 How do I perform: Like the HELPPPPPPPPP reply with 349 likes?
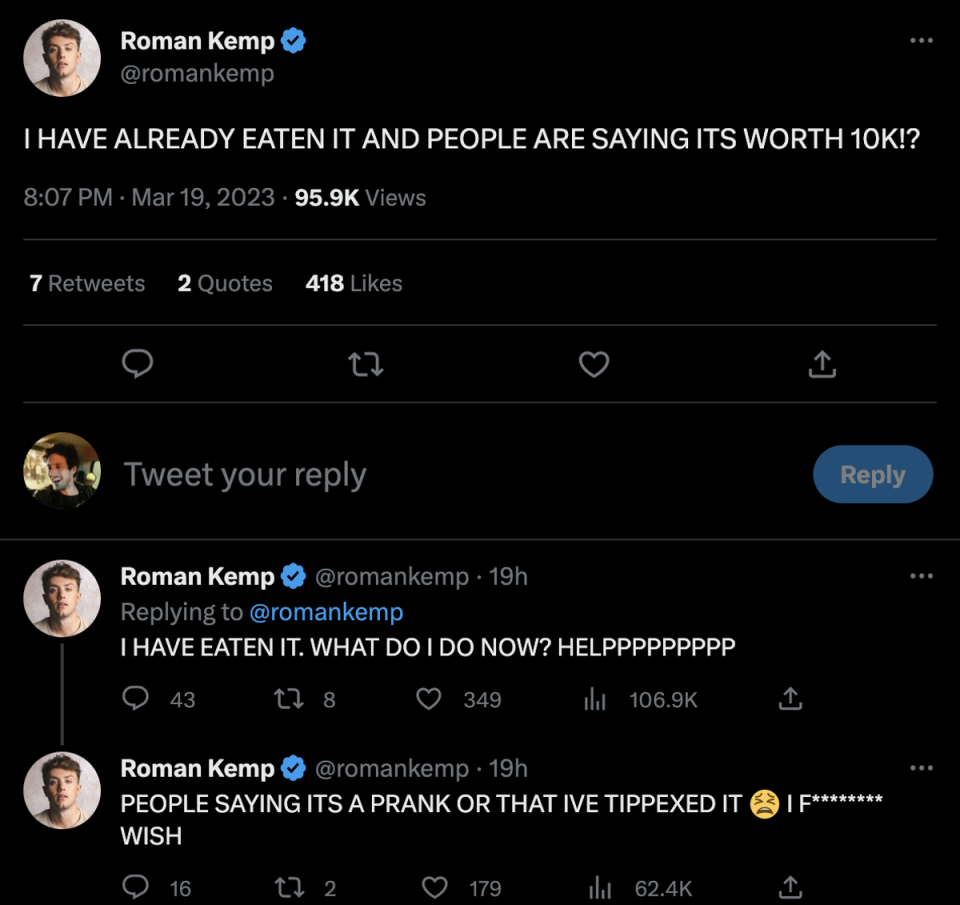click(429, 699)
